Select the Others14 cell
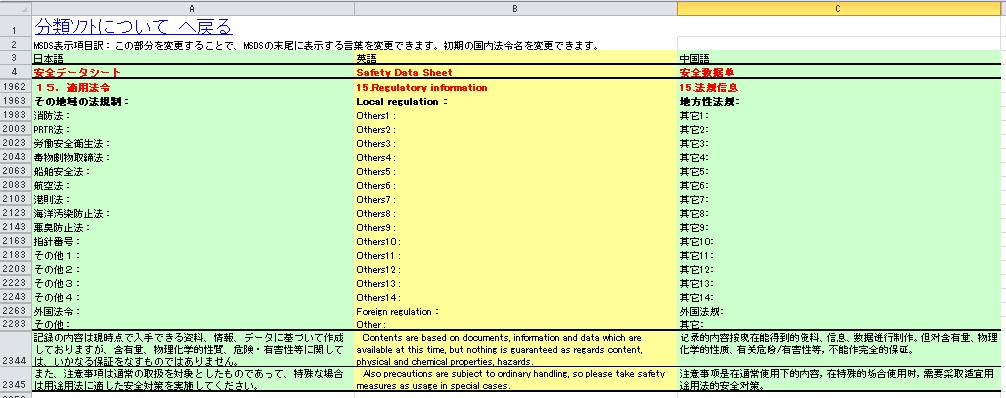Screen dimensions: 1006x398 coord(515,297)
